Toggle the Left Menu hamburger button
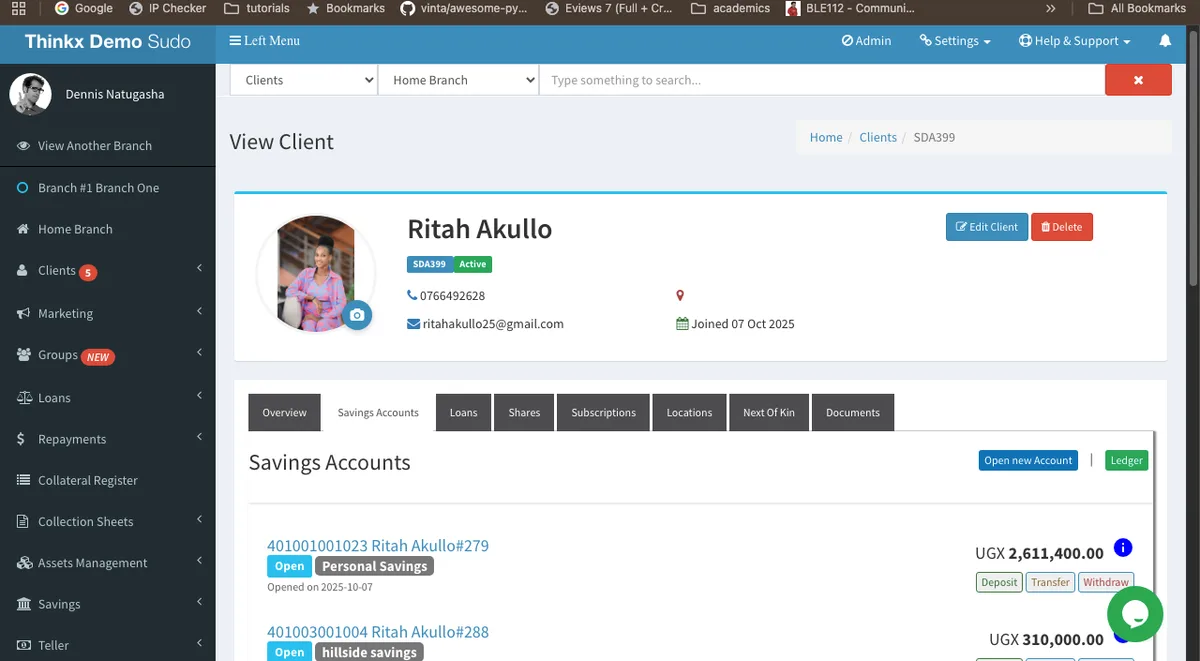The image size is (1200, 661). [264, 41]
